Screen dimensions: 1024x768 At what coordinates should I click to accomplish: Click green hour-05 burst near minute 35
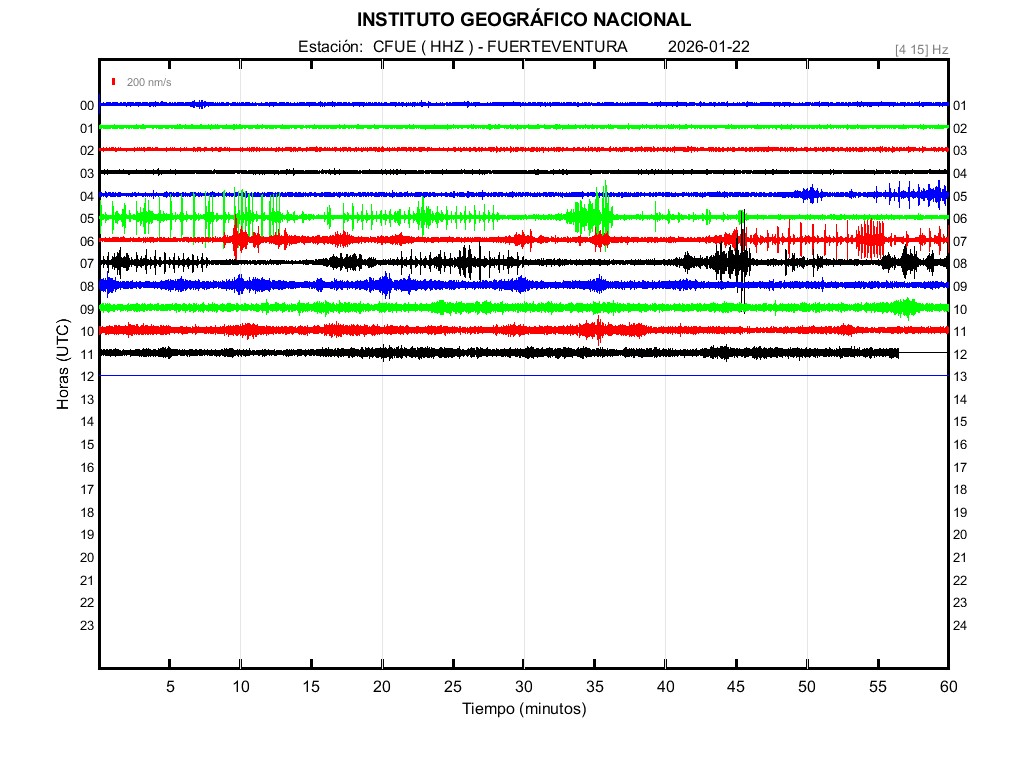point(596,212)
